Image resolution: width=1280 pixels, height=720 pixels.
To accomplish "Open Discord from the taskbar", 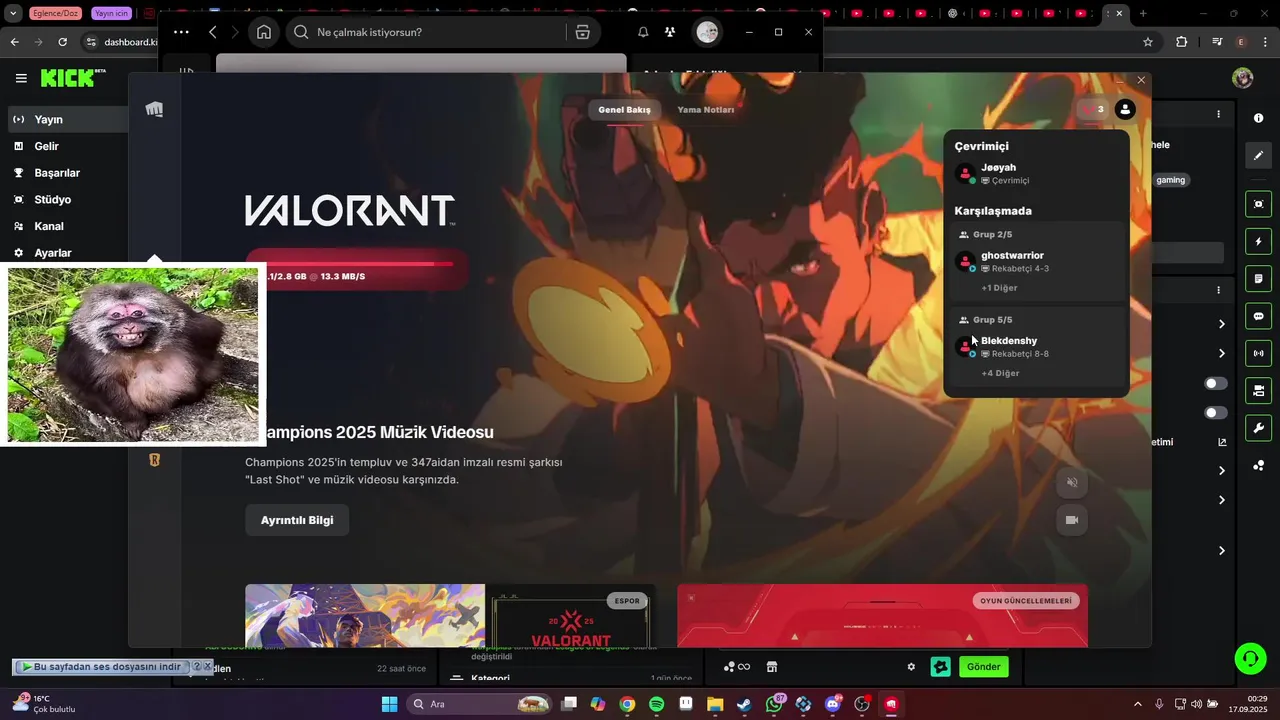I will 833,704.
